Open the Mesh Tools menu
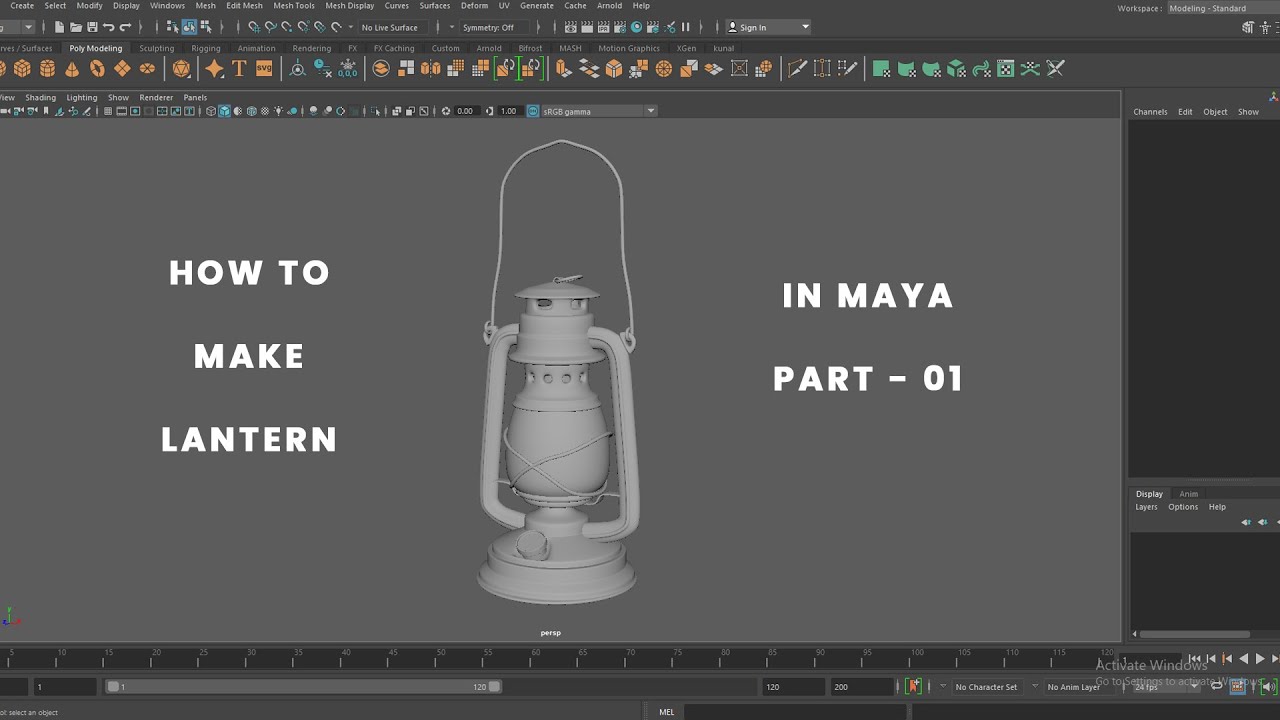Image resolution: width=1280 pixels, height=720 pixels. (x=294, y=6)
